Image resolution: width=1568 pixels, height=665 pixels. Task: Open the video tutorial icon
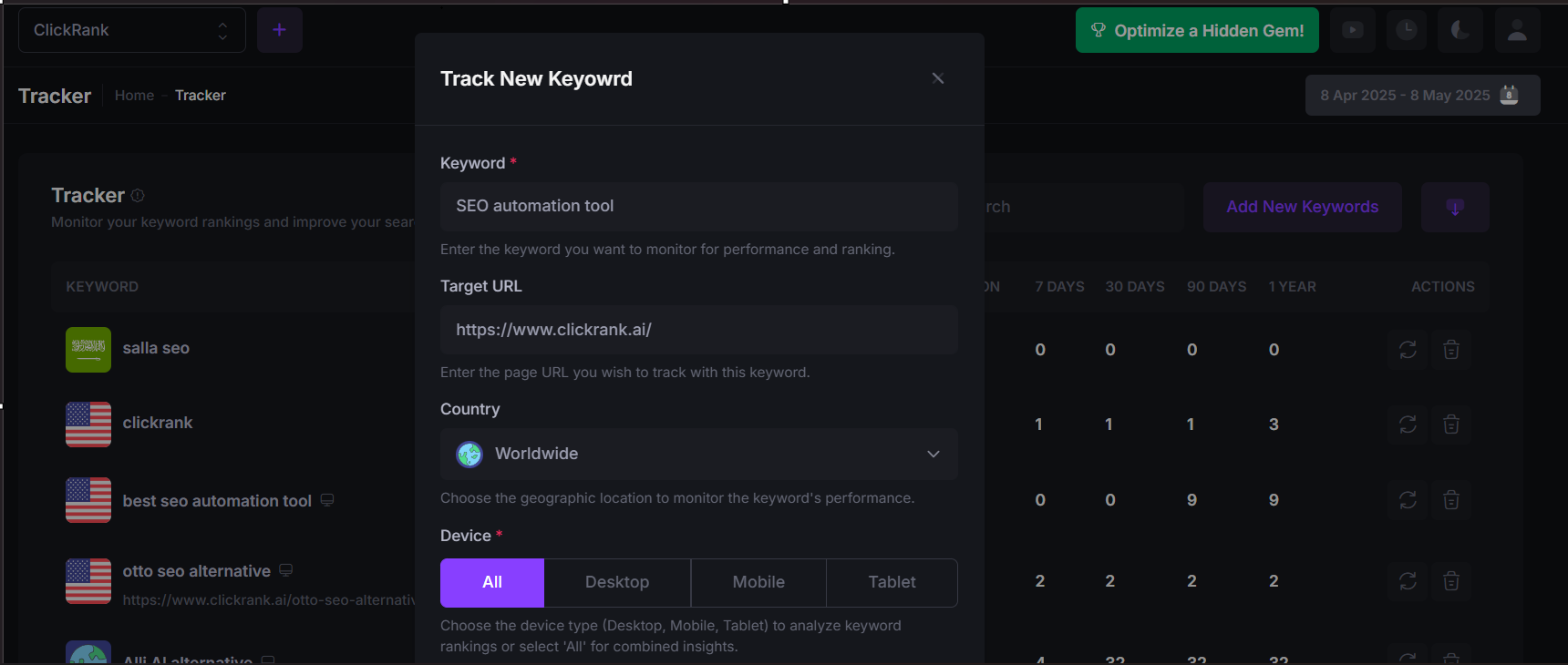click(1353, 30)
